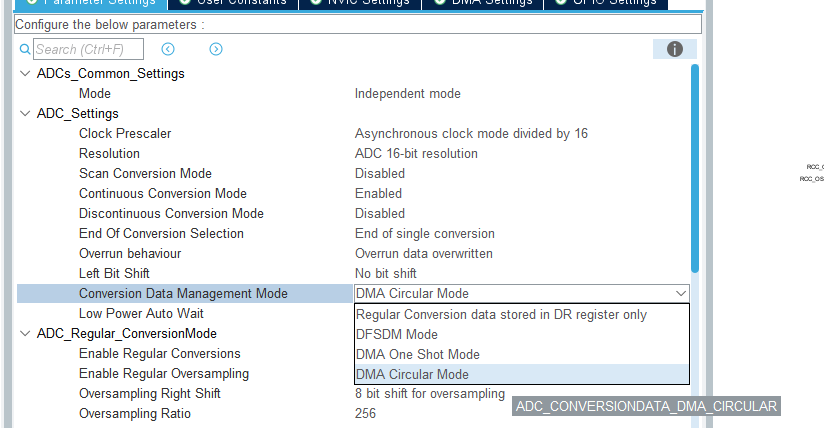Select Regular Conversion data stored in DR option
The height and width of the screenshot is (428, 824).
pos(501,314)
